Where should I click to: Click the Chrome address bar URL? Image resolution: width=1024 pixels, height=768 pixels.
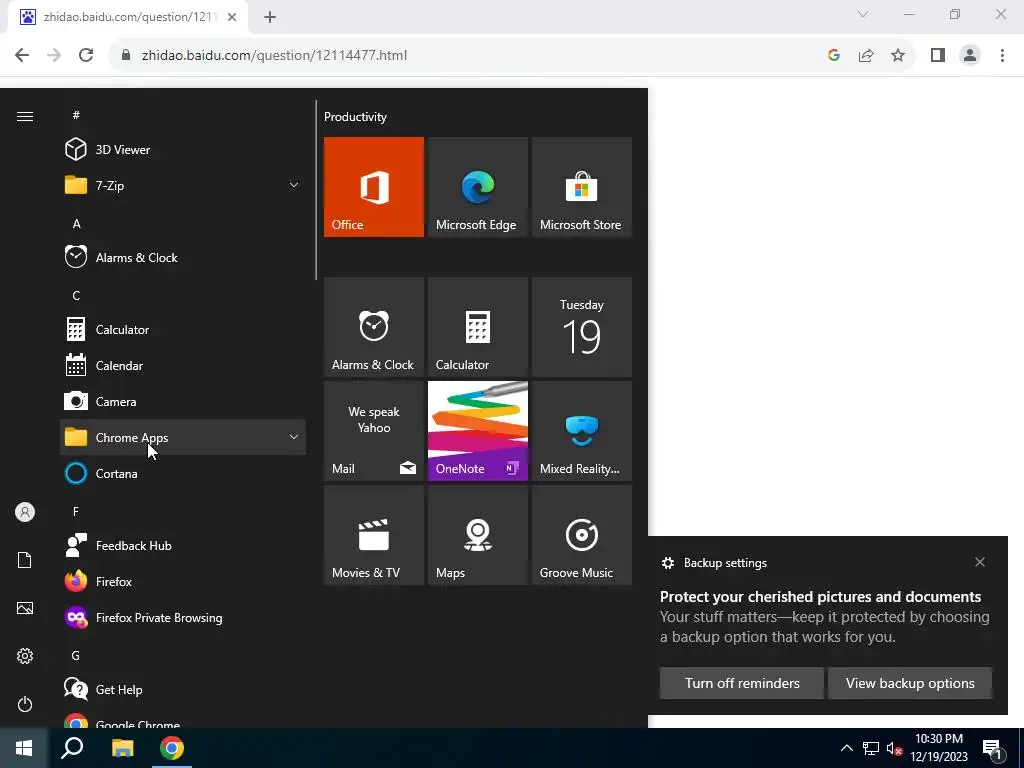point(274,55)
